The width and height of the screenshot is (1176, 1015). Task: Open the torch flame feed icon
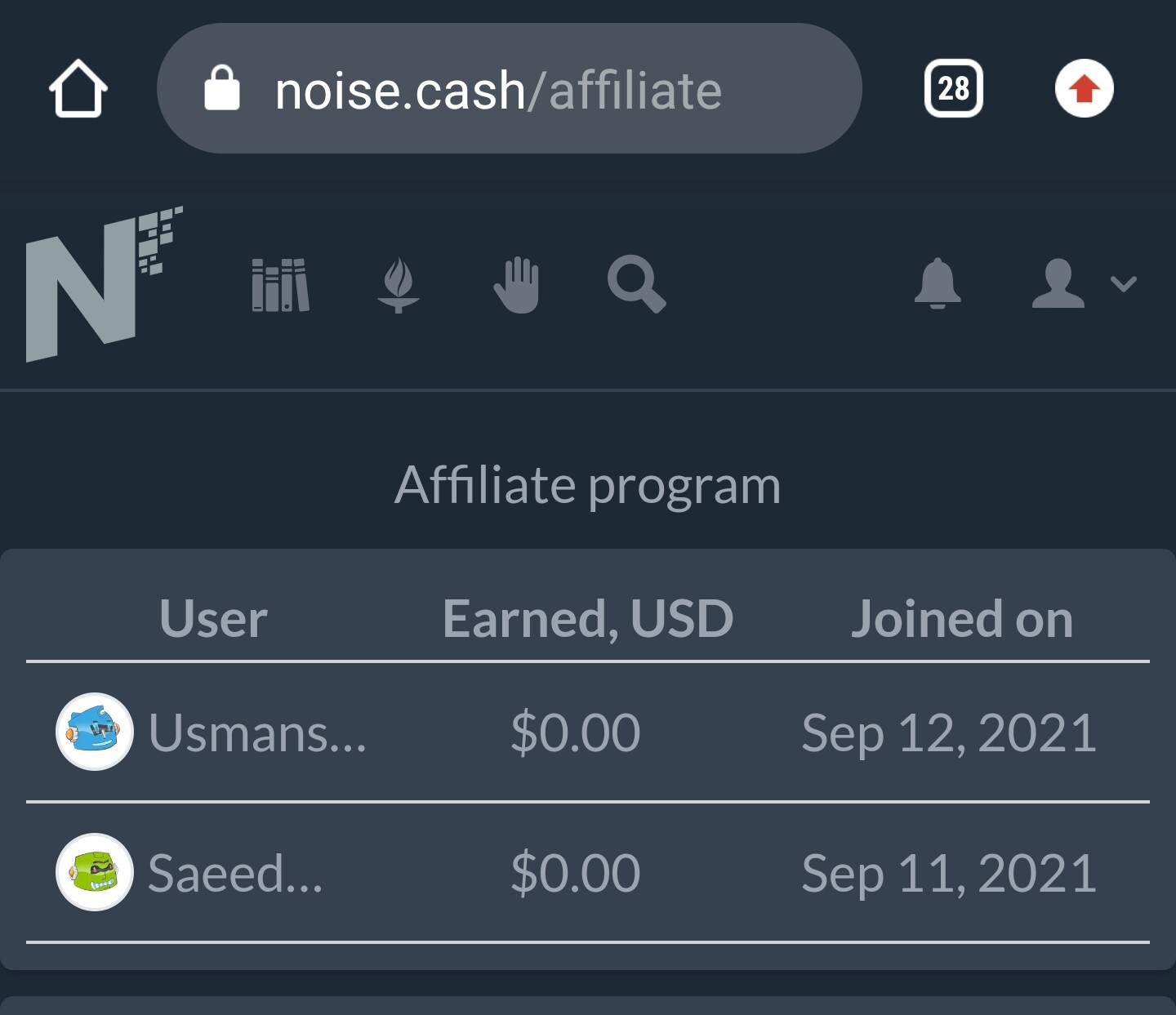[x=399, y=285]
